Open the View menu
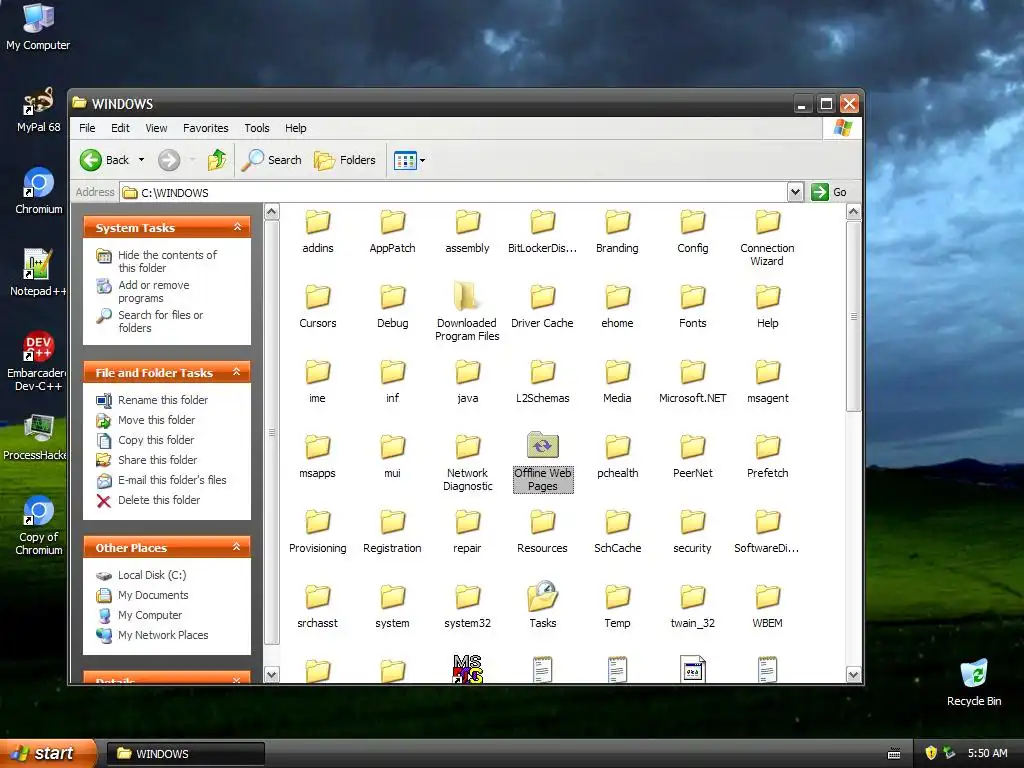1024x768 pixels. pos(156,128)
